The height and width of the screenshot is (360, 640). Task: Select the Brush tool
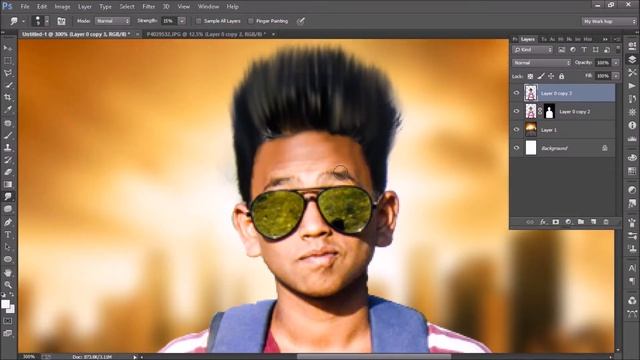8,135
